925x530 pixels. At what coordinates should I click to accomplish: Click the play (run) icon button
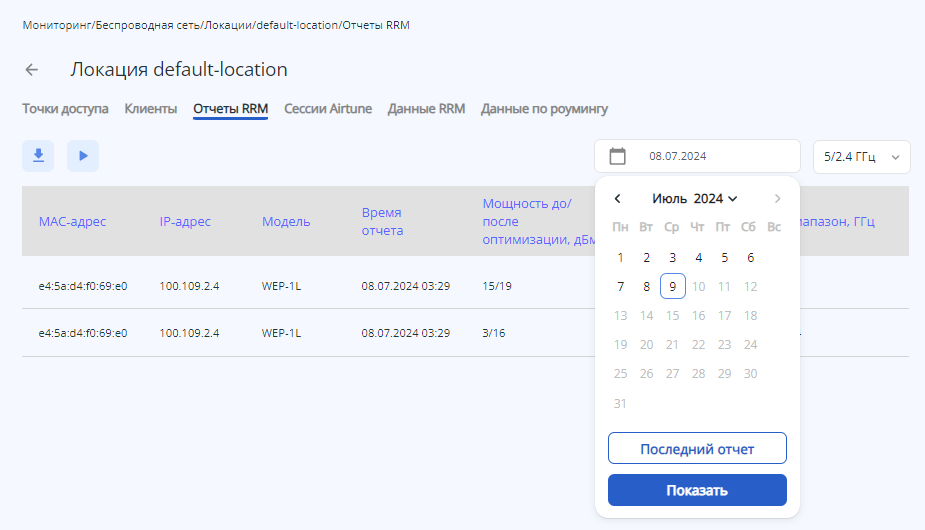coord(83,156)
